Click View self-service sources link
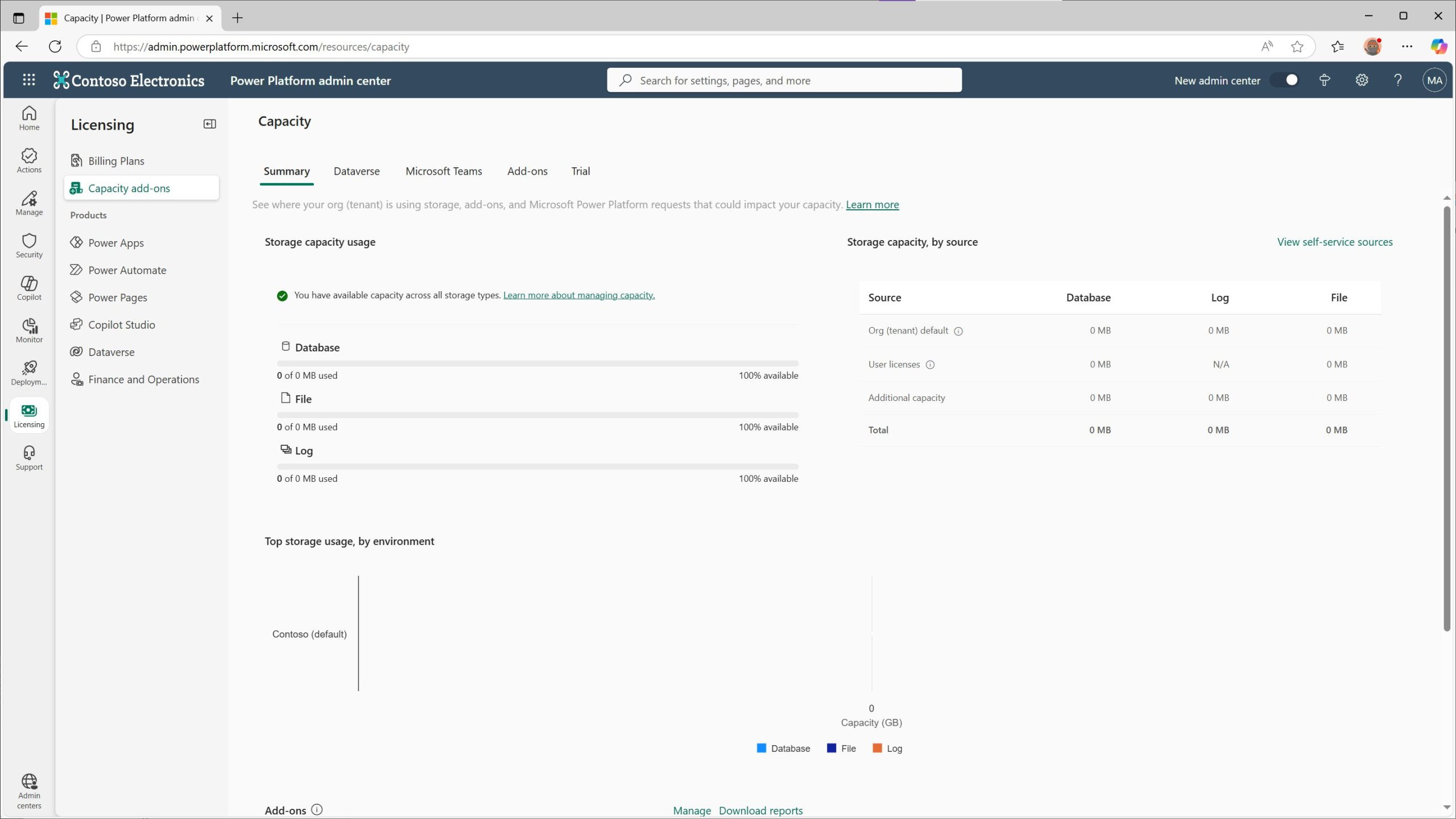 1335,242
